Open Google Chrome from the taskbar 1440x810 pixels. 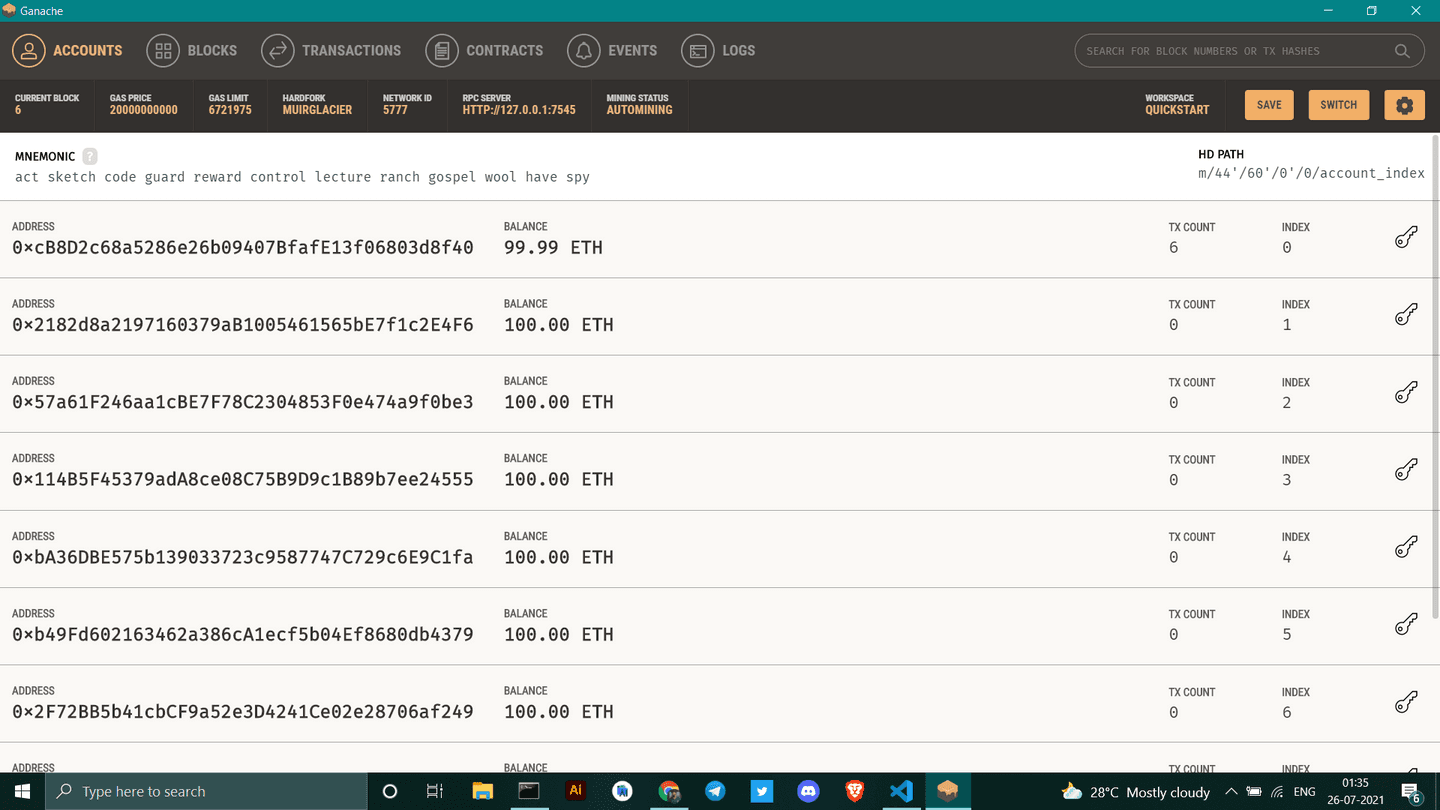pyautogui.click(x=669, y=791)
